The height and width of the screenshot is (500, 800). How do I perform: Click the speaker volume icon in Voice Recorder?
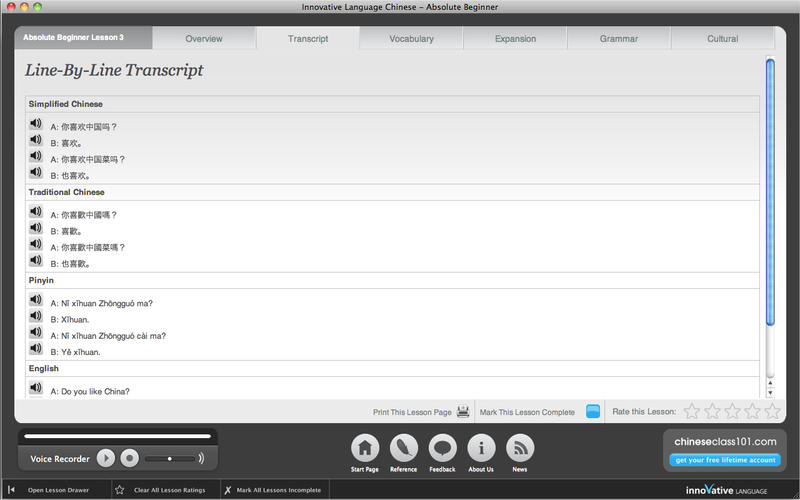pyautogui.click(x=202, y=458)
